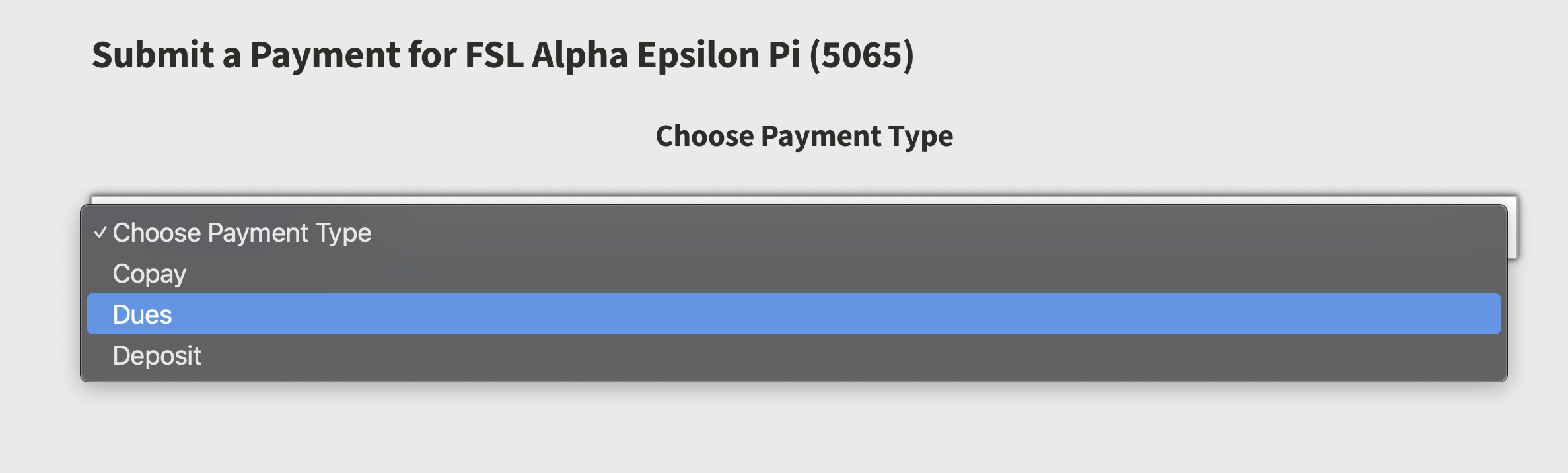Set payment type to Deposit

[157, 355]
